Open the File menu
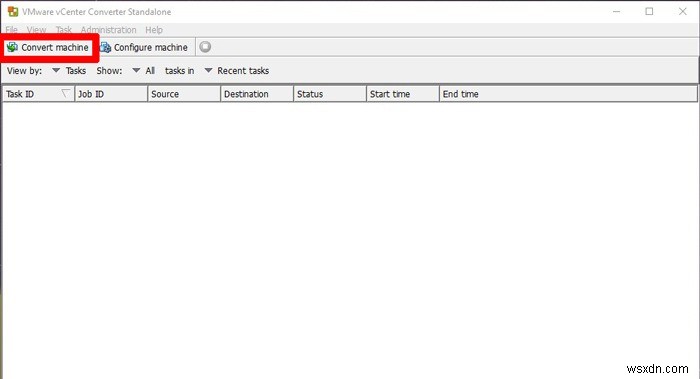The width and height of the screenshot is (700, 379). pyautogui.click(x=12, y=30)
